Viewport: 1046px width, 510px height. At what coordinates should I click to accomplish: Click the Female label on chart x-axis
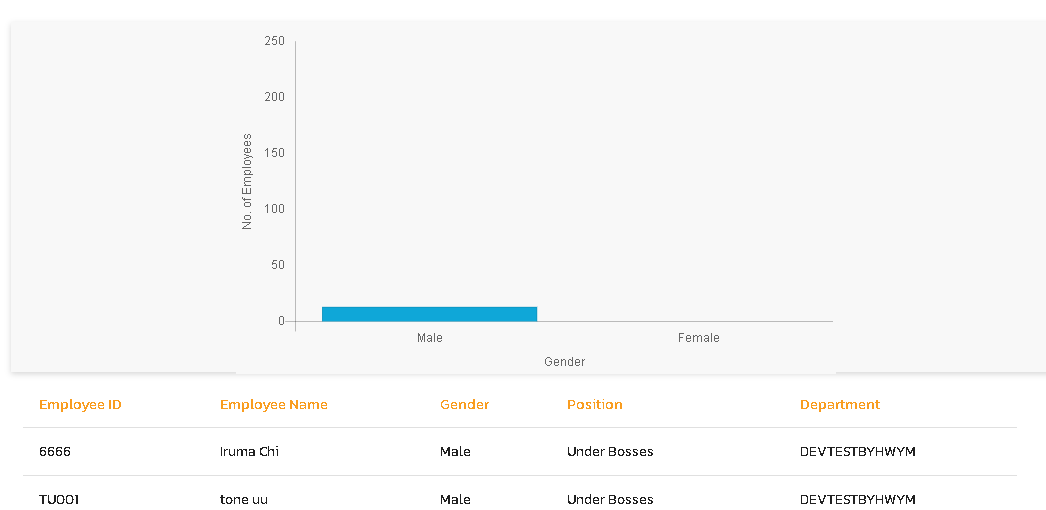coord(698,338)
